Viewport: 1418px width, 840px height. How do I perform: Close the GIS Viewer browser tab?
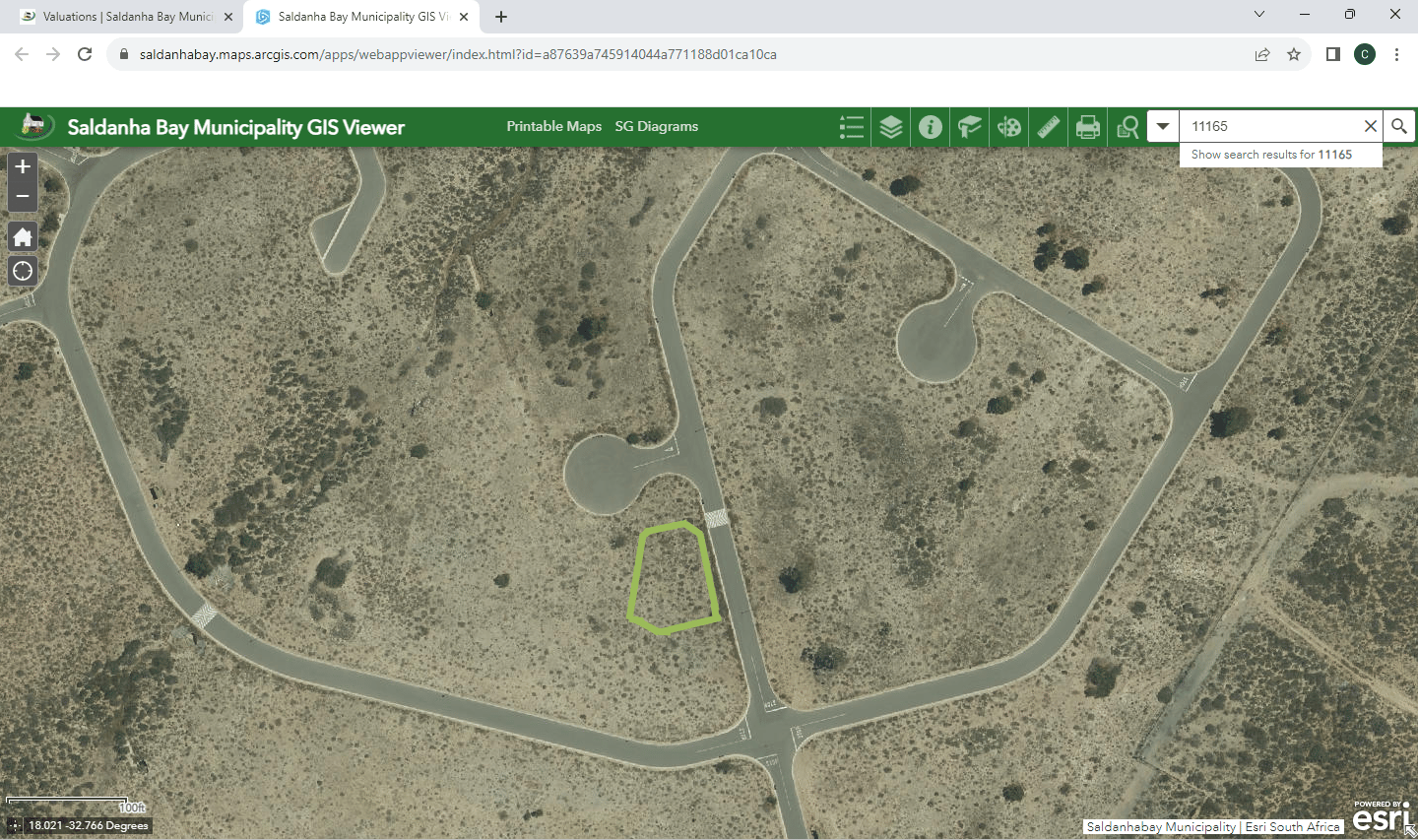[464, 17]
